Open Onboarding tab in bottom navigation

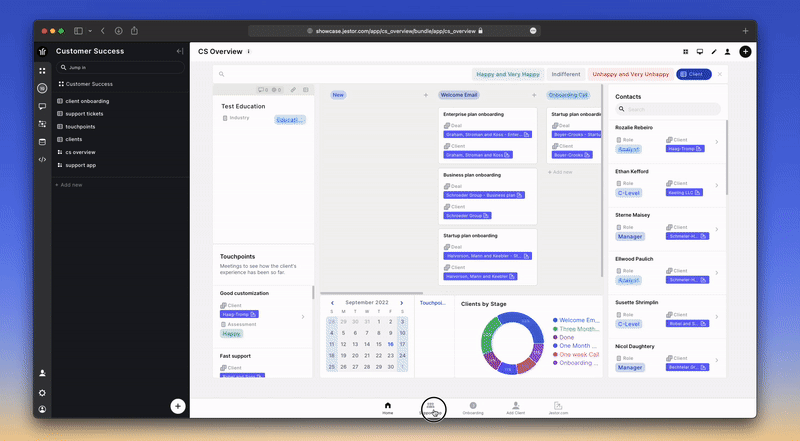473,407
